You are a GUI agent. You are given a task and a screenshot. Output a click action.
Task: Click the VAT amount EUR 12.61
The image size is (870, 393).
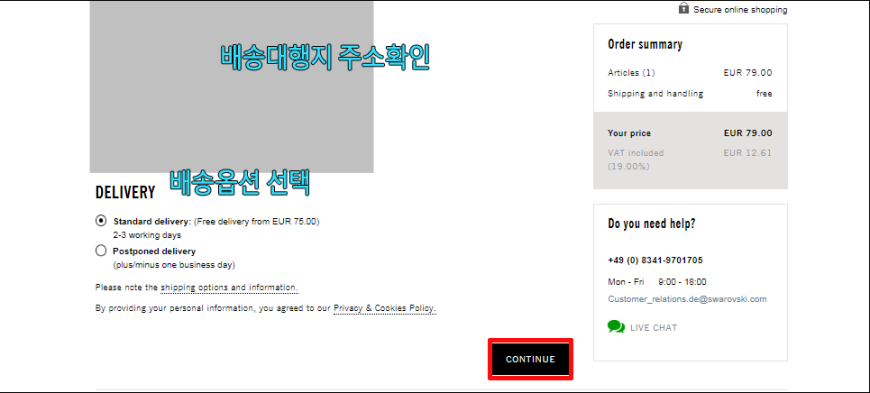point(747,153)
